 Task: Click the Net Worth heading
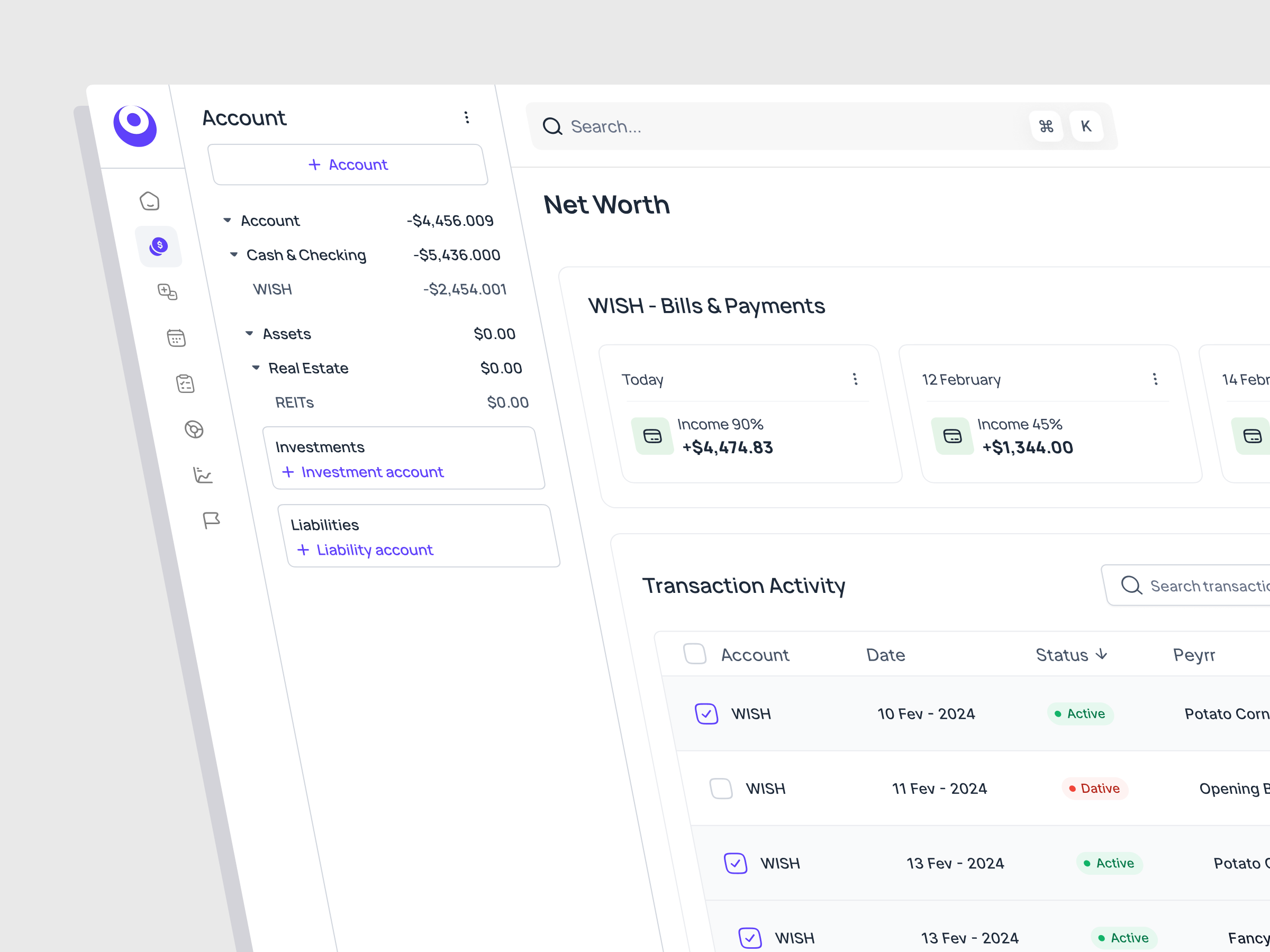click(x=607, y=205)
